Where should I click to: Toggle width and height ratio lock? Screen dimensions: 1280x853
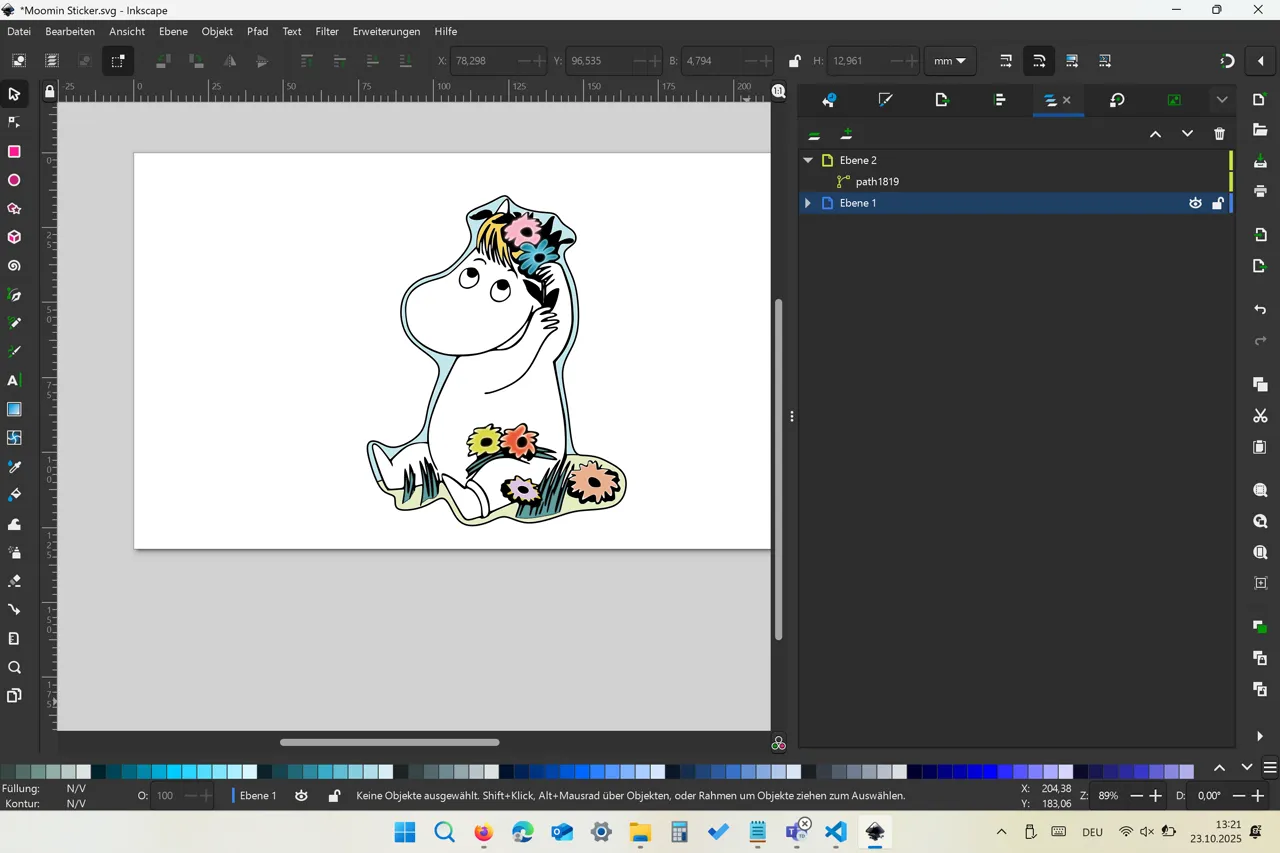point(794,61)
